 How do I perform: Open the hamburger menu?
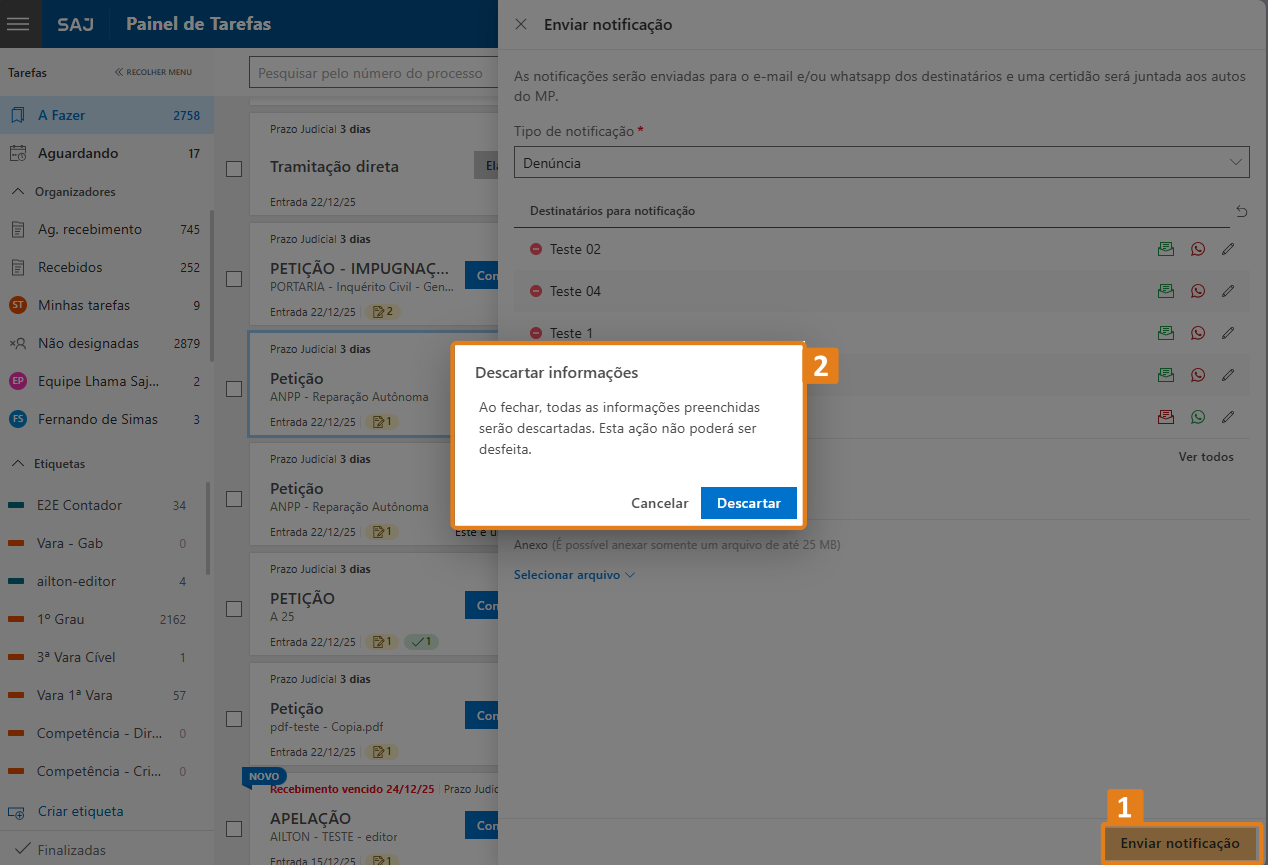20,24
